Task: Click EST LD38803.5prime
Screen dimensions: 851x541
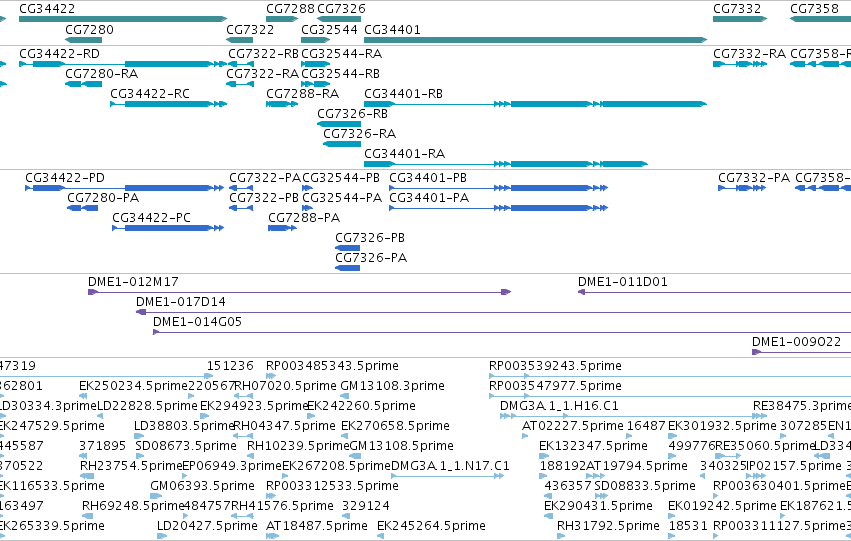Action: (139, 436)
